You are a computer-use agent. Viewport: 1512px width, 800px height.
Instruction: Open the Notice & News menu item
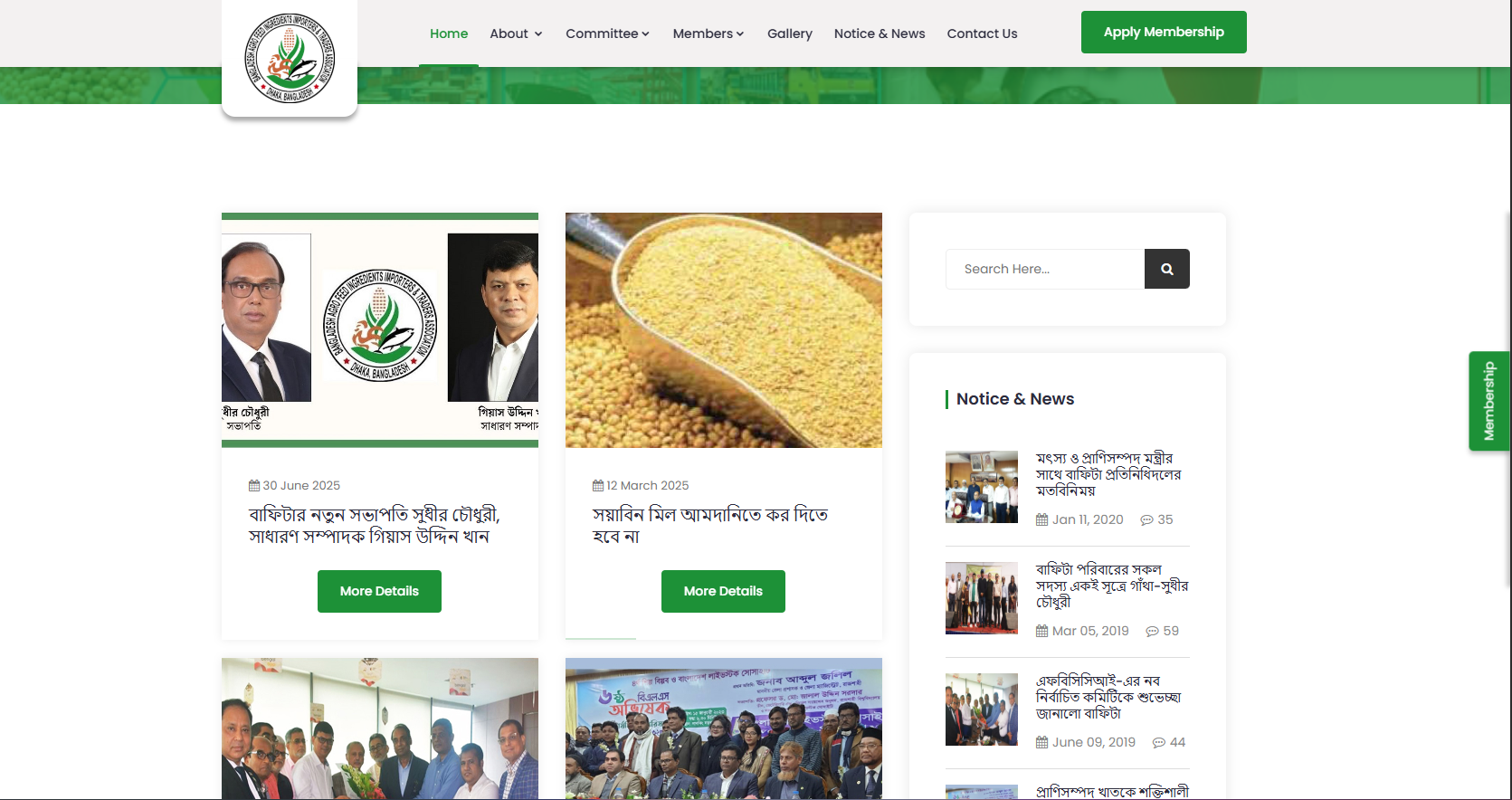tap(879, 33)
